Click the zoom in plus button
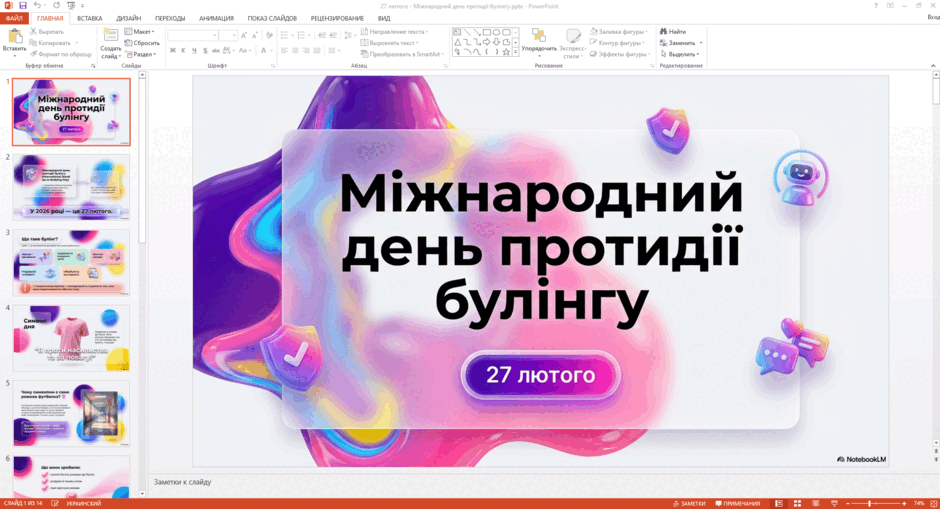Viewport: 940px width, 509px height. pos(904,504)
